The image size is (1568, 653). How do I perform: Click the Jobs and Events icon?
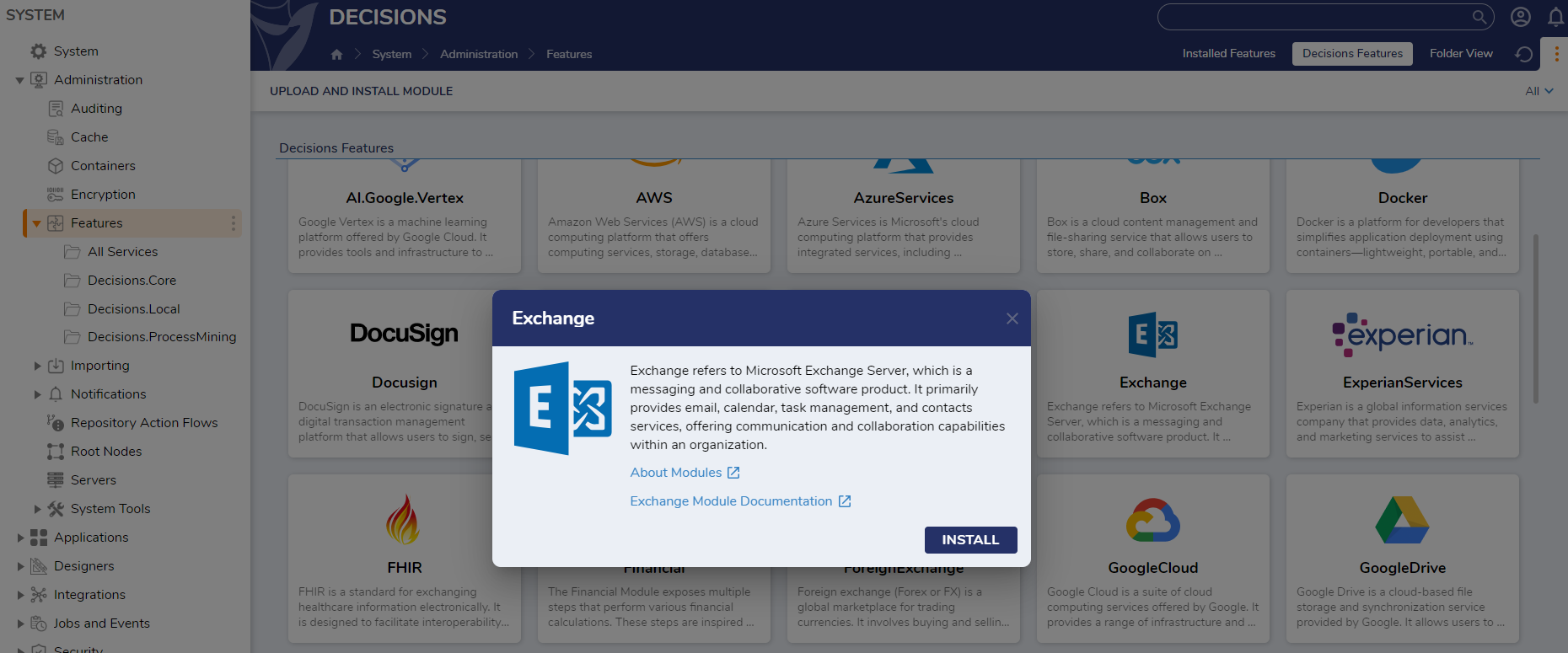click(39, 624)
